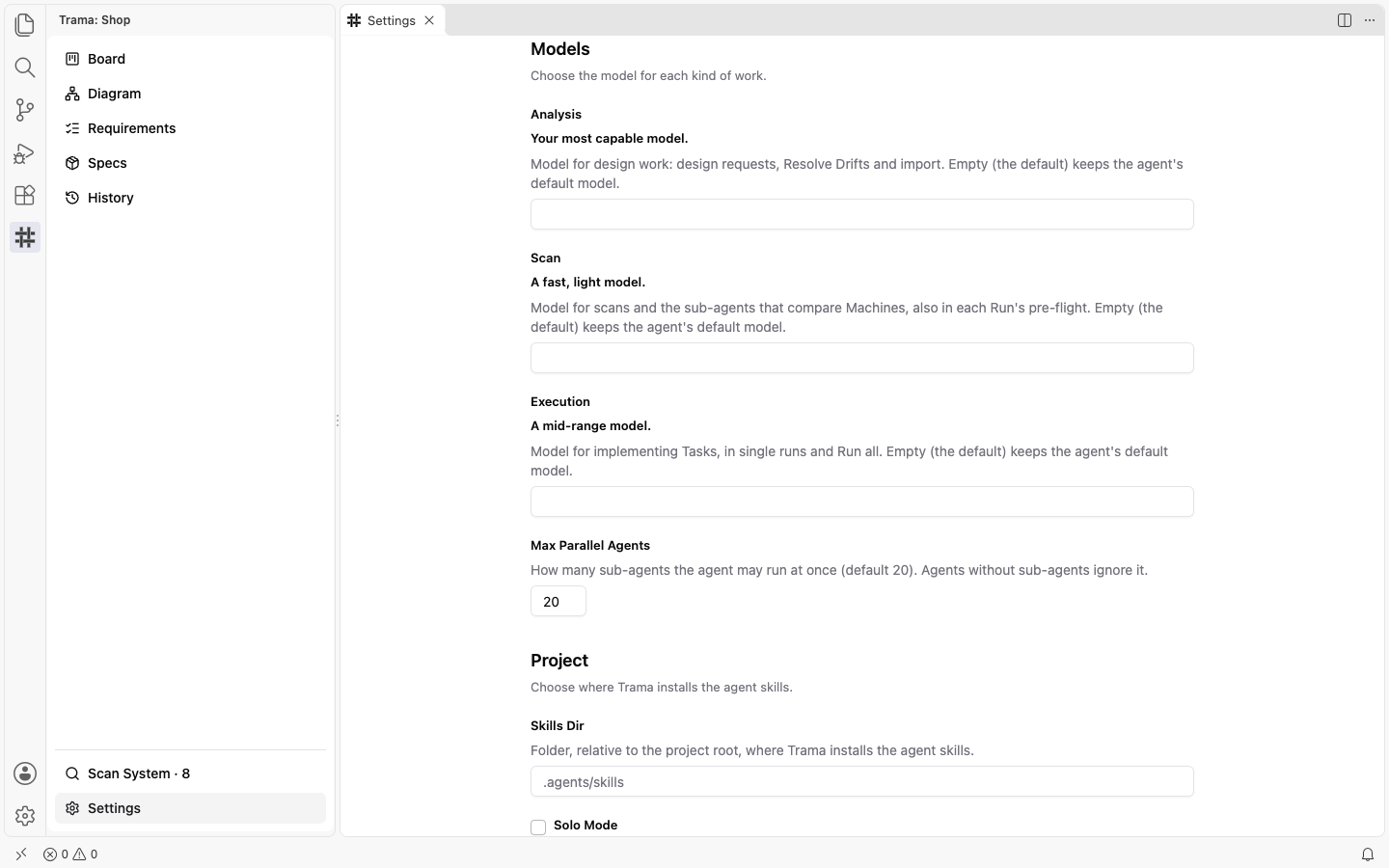Open the Extensions icon
This screenshot has width=1389, height=868.
pyautogui.click(x=25, y=195)
